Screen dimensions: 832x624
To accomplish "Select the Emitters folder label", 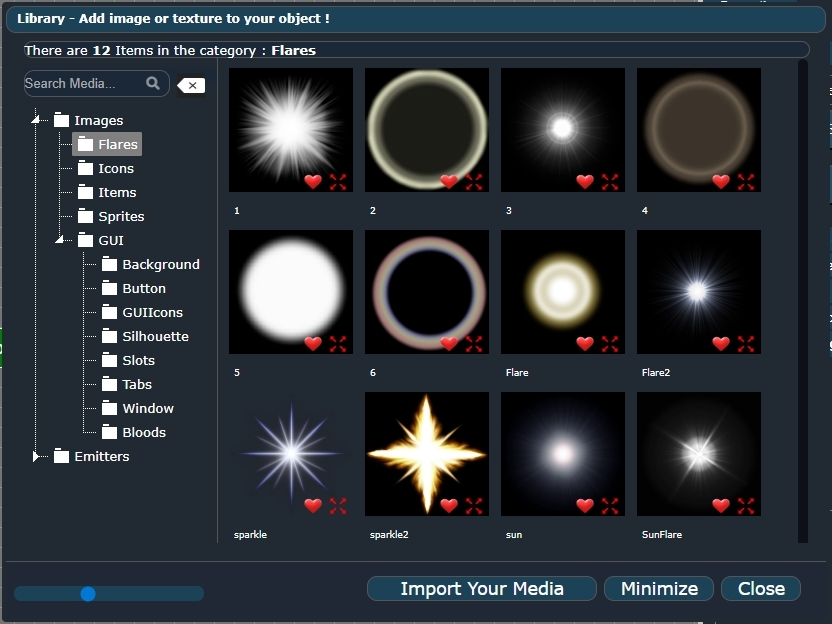I will tap(102, 456).
